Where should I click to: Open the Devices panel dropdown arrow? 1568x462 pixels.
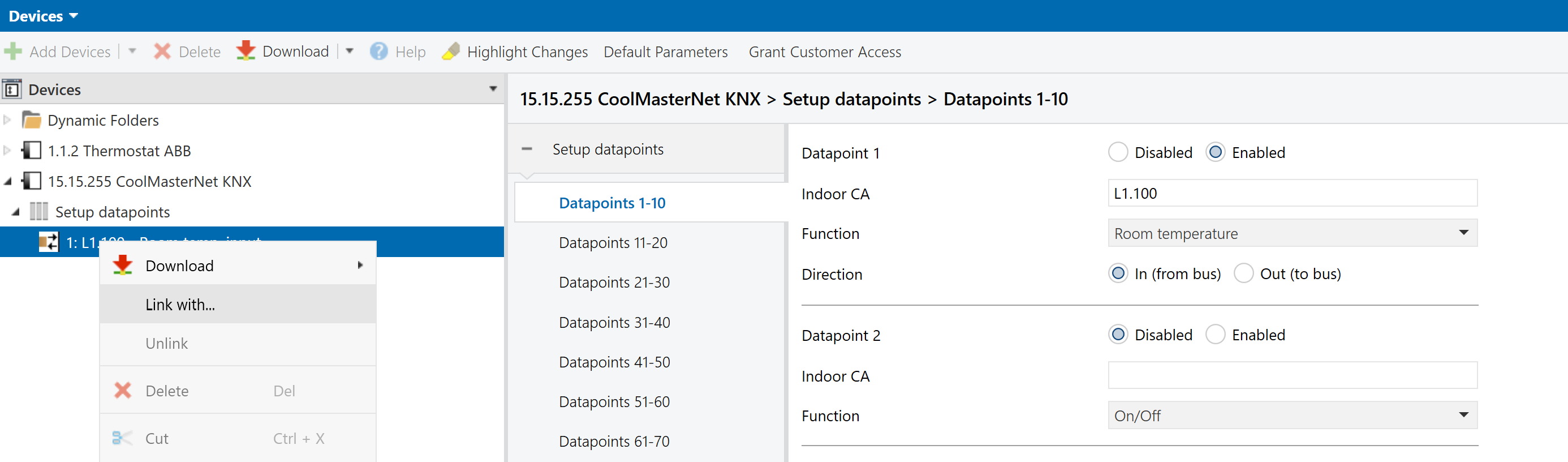click(x=493, y=89)
